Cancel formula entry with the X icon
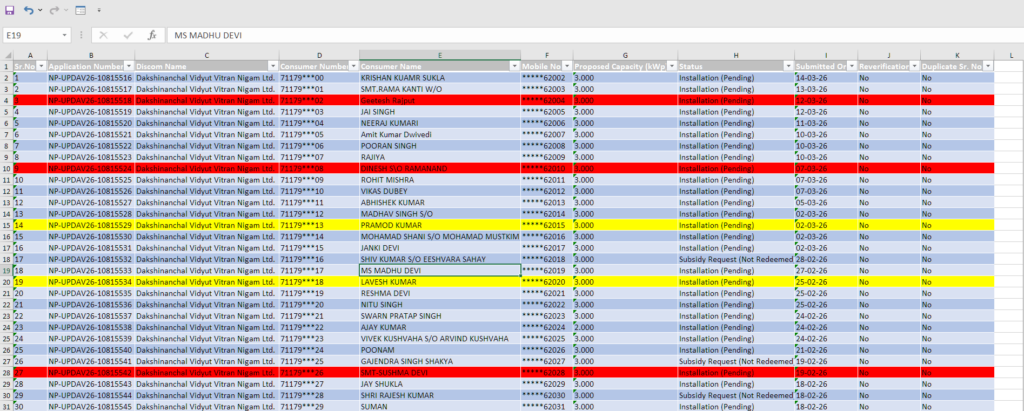The image size is (1024, 411). pyautogui.click(x=103, y=35)
